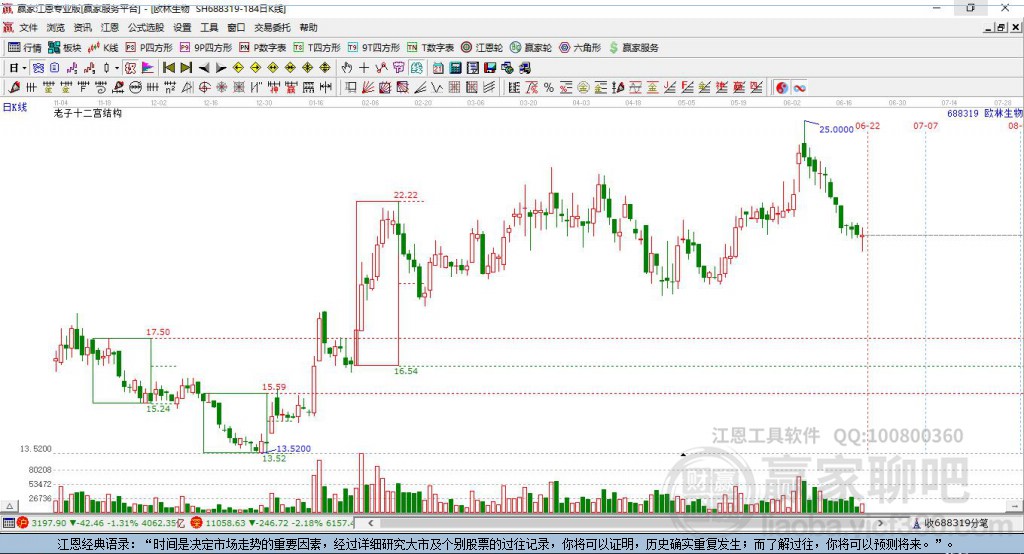
Task: Open the T四方形 tool
Action: tap(317, 48)
